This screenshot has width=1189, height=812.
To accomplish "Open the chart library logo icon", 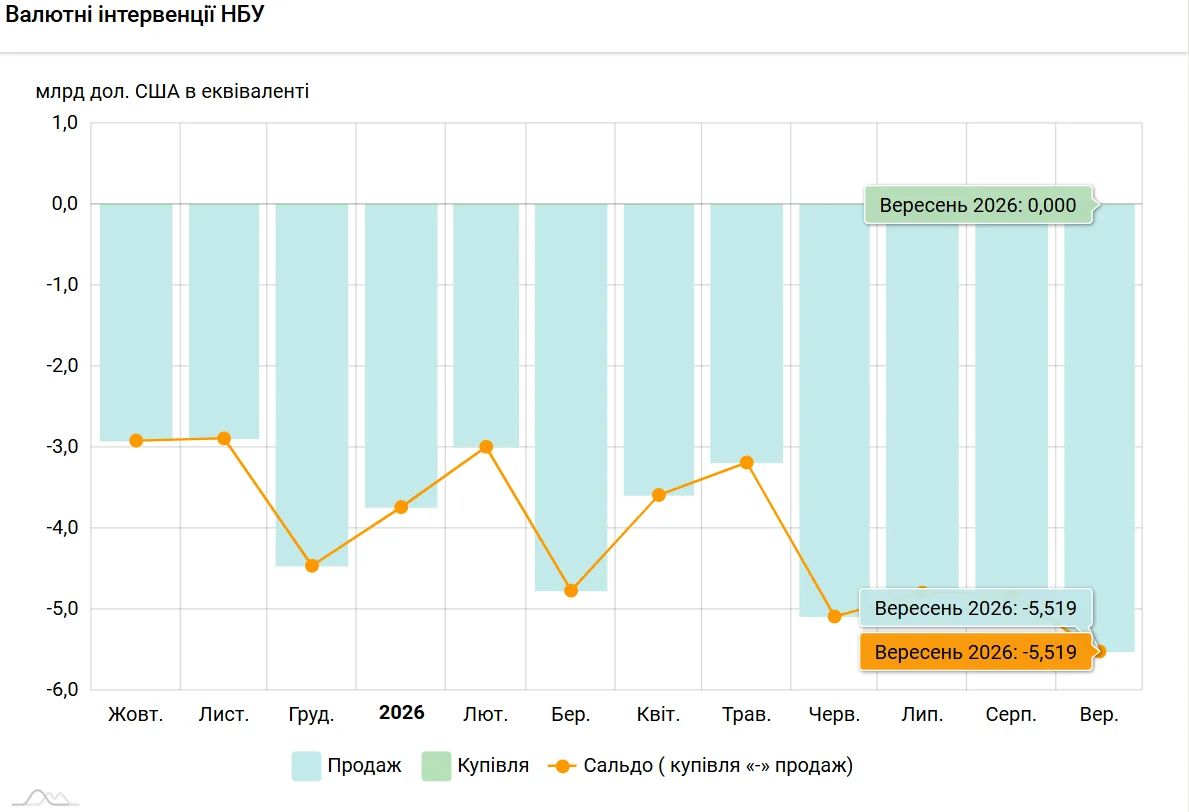I will (45, 797).
